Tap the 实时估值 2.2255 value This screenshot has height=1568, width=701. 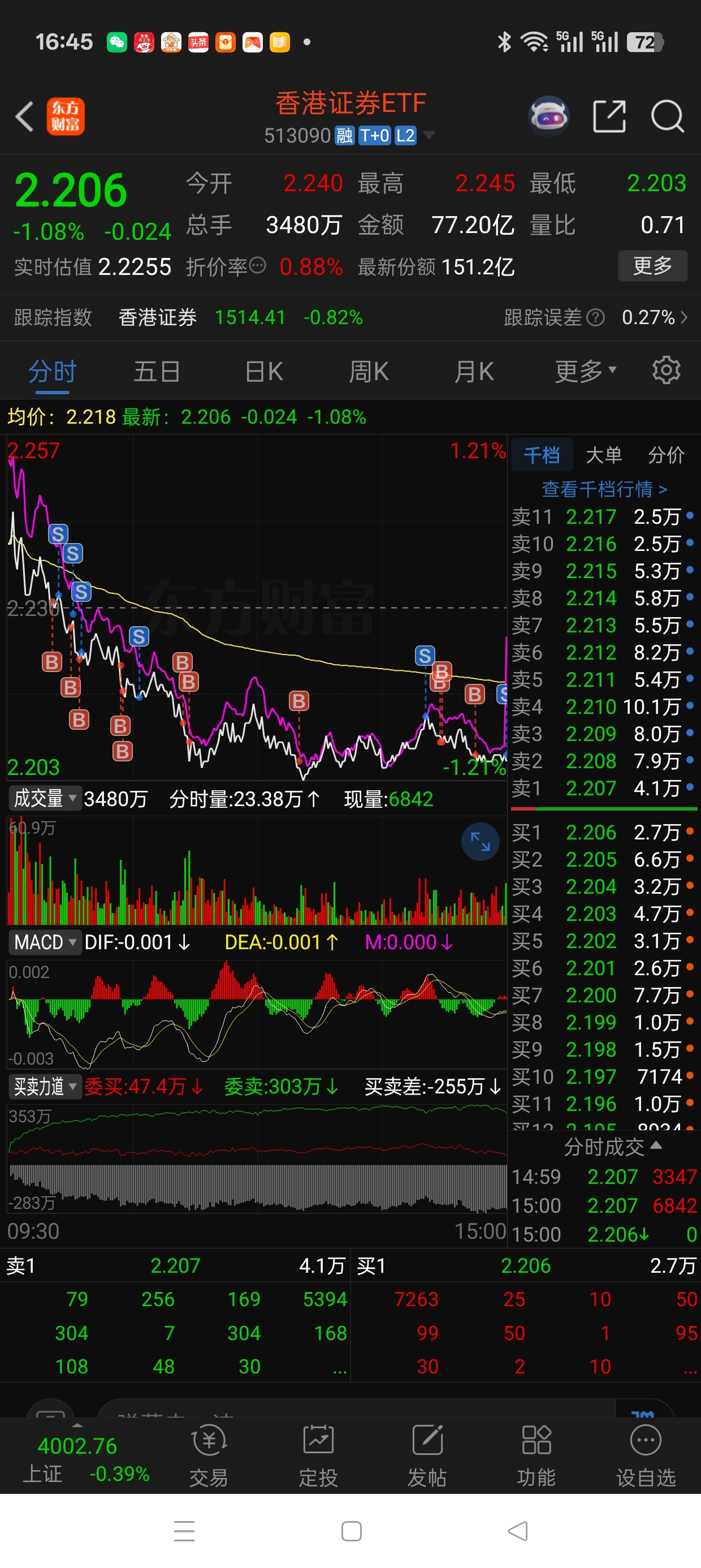click(135, 266)
